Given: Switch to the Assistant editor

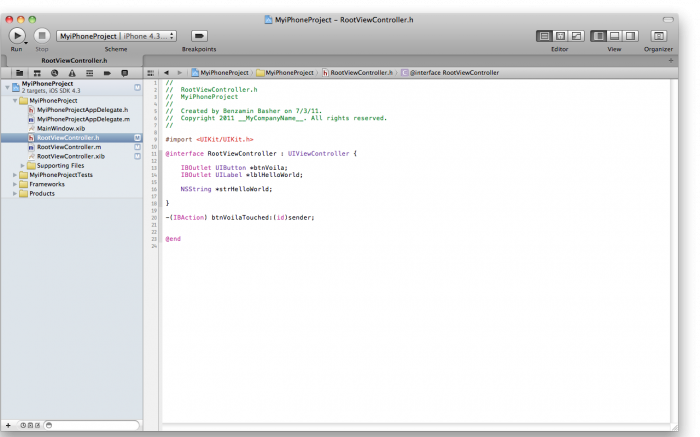Looking at the screenshot, I should coord(560,36).
